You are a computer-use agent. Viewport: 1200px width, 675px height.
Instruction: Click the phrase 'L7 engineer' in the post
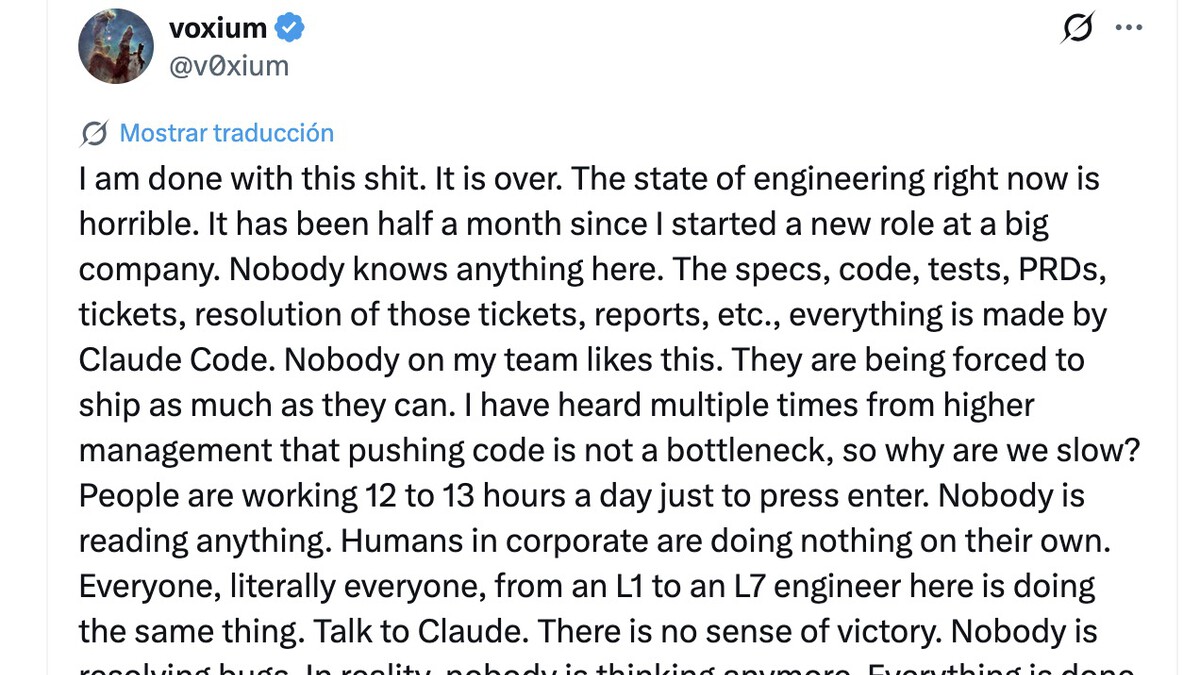click(810, 585)
